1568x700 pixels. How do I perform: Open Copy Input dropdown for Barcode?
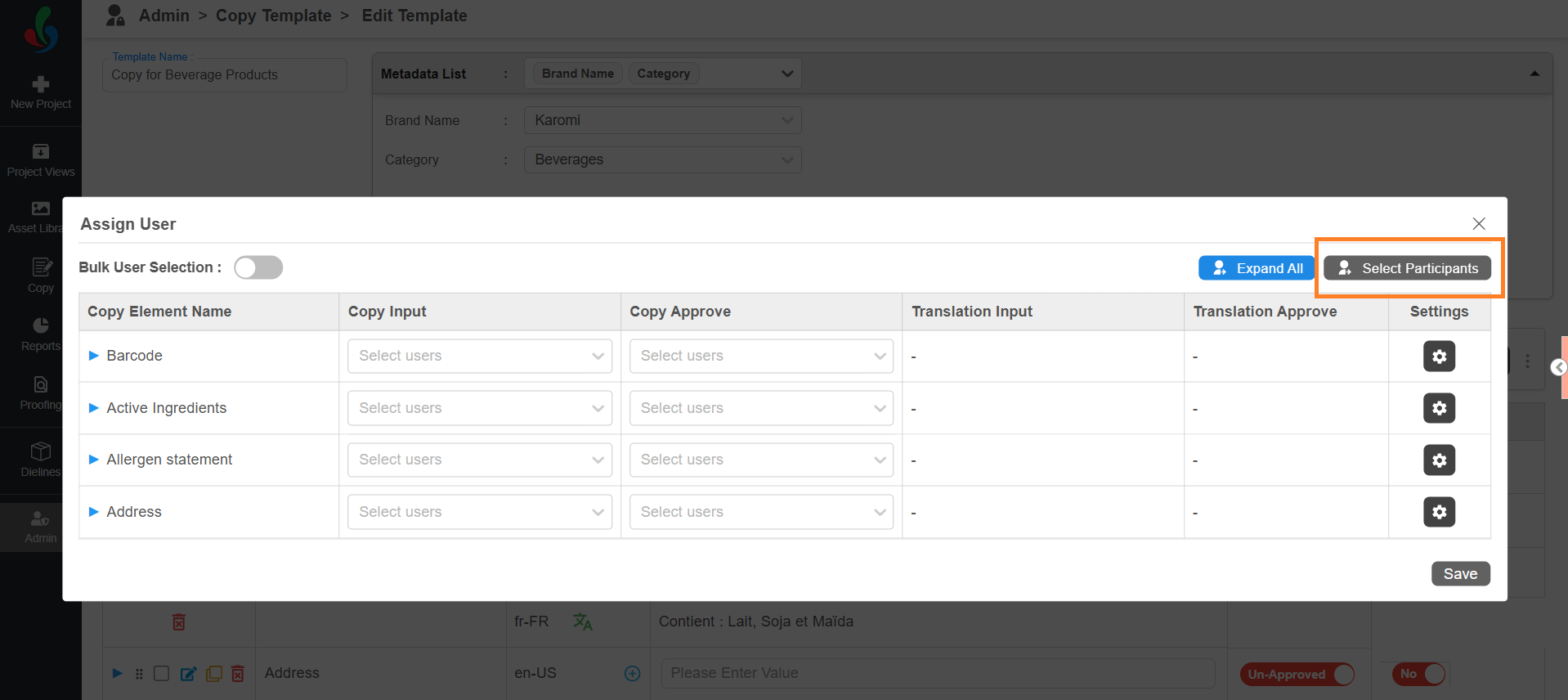(480, 356)
